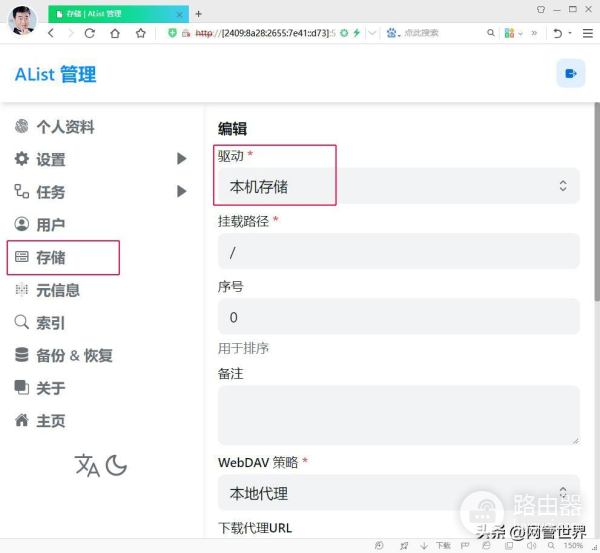Click the green security shield icon
Viewport: 600px width, 553px height.
(x=172, y=33)
